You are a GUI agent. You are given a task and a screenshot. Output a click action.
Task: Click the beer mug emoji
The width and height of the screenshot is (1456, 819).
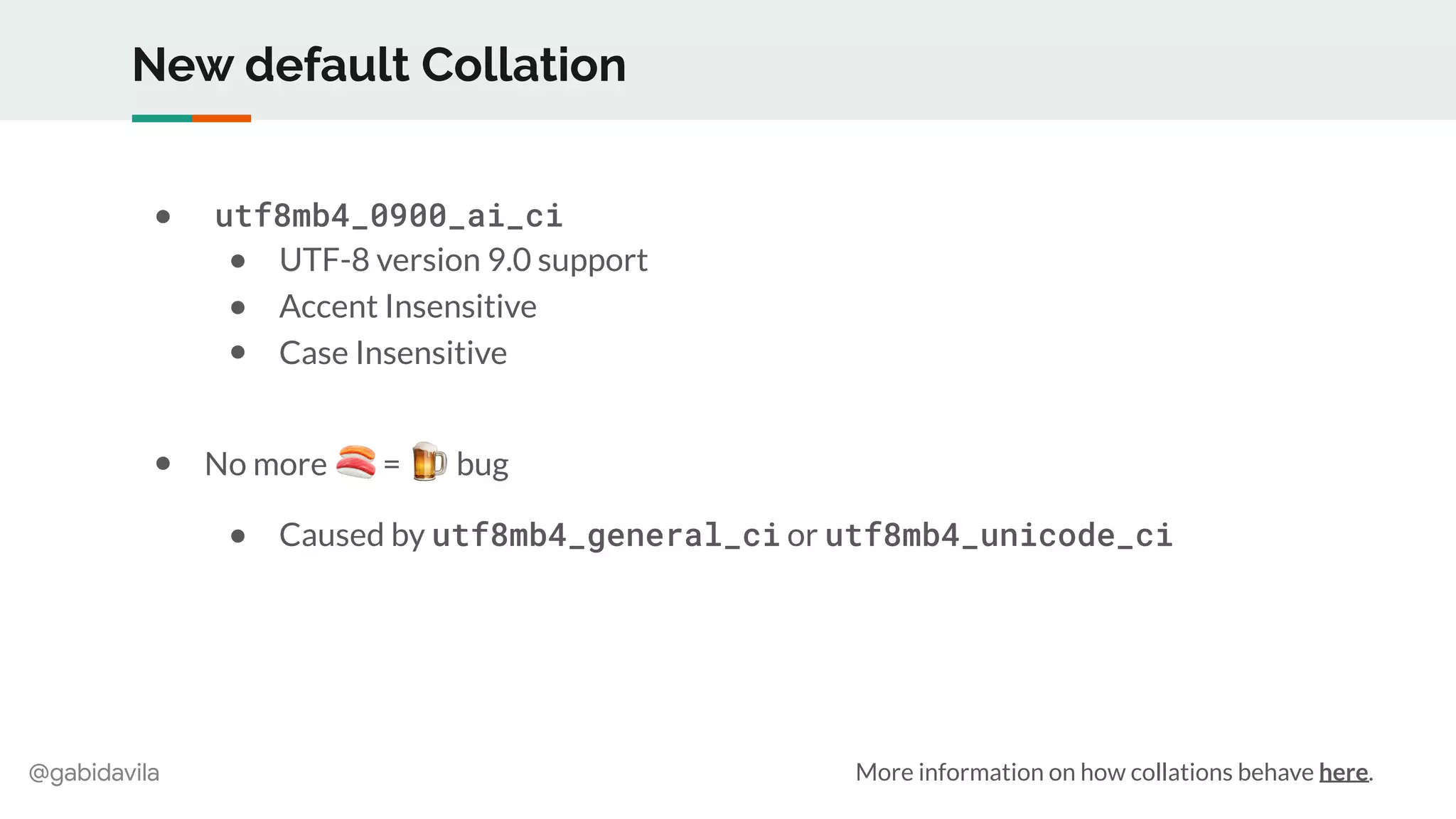[x=429, y=461]
